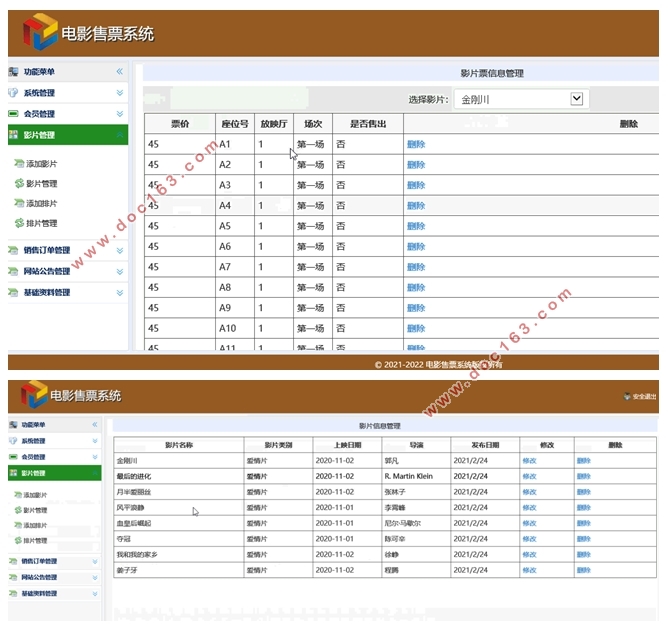Image resolution: width=668 pixels, height=629 pixels.
Task: Click 系统管理 icon in top sidebar
Action: 14,92
